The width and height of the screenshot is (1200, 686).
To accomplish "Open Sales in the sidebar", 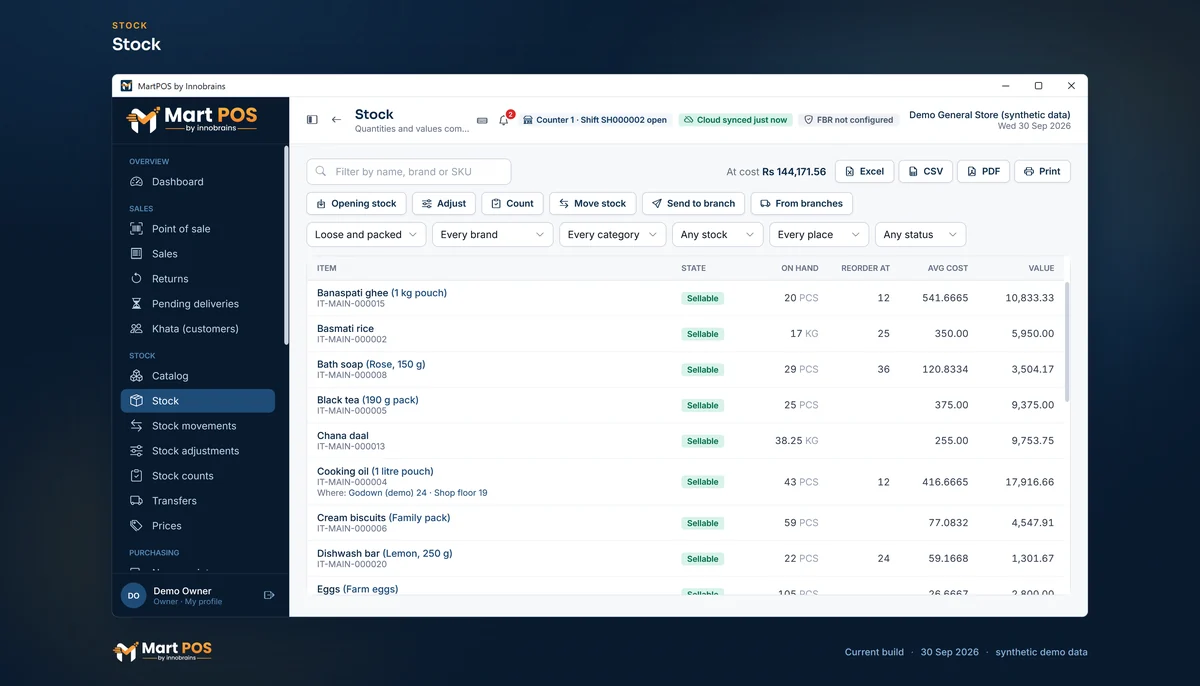I will click(198, 254).
